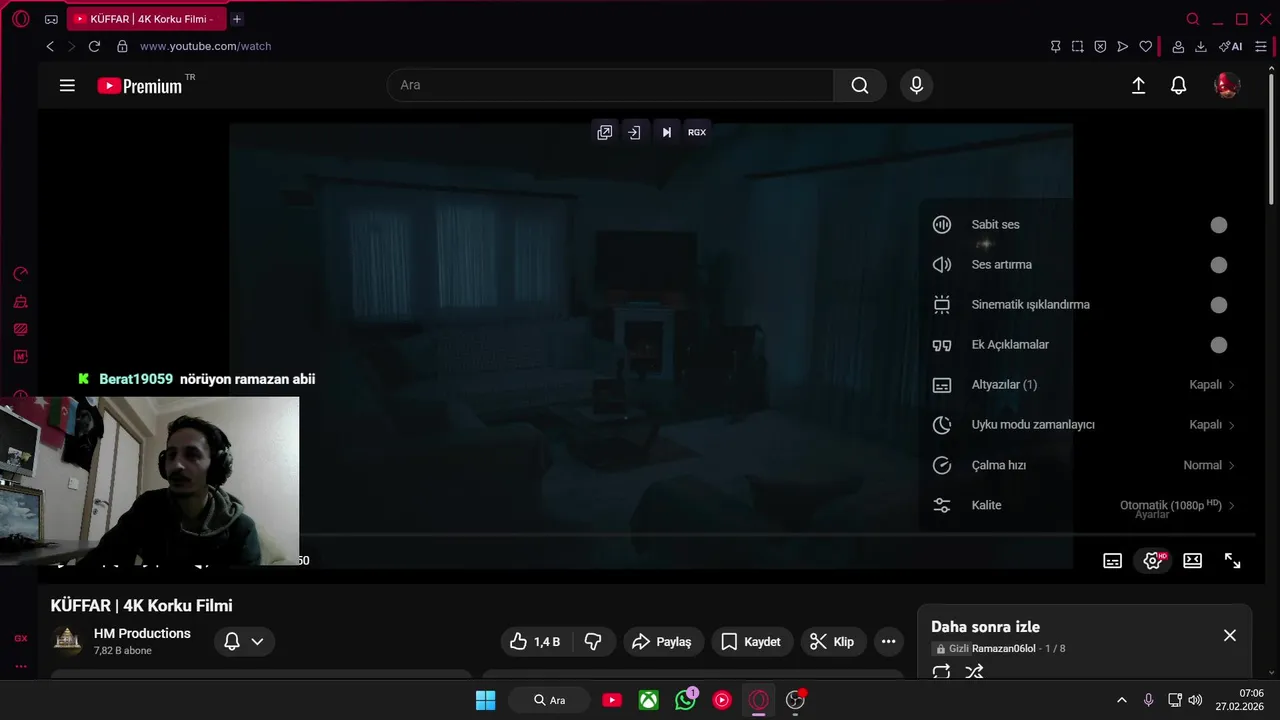Open Opera downloads icon

1201,46
